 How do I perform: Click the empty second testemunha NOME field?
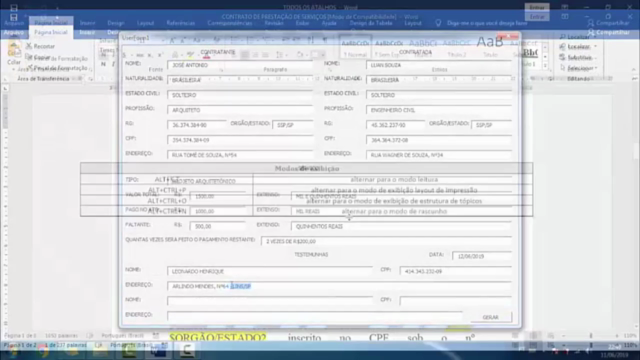point(269,301)
